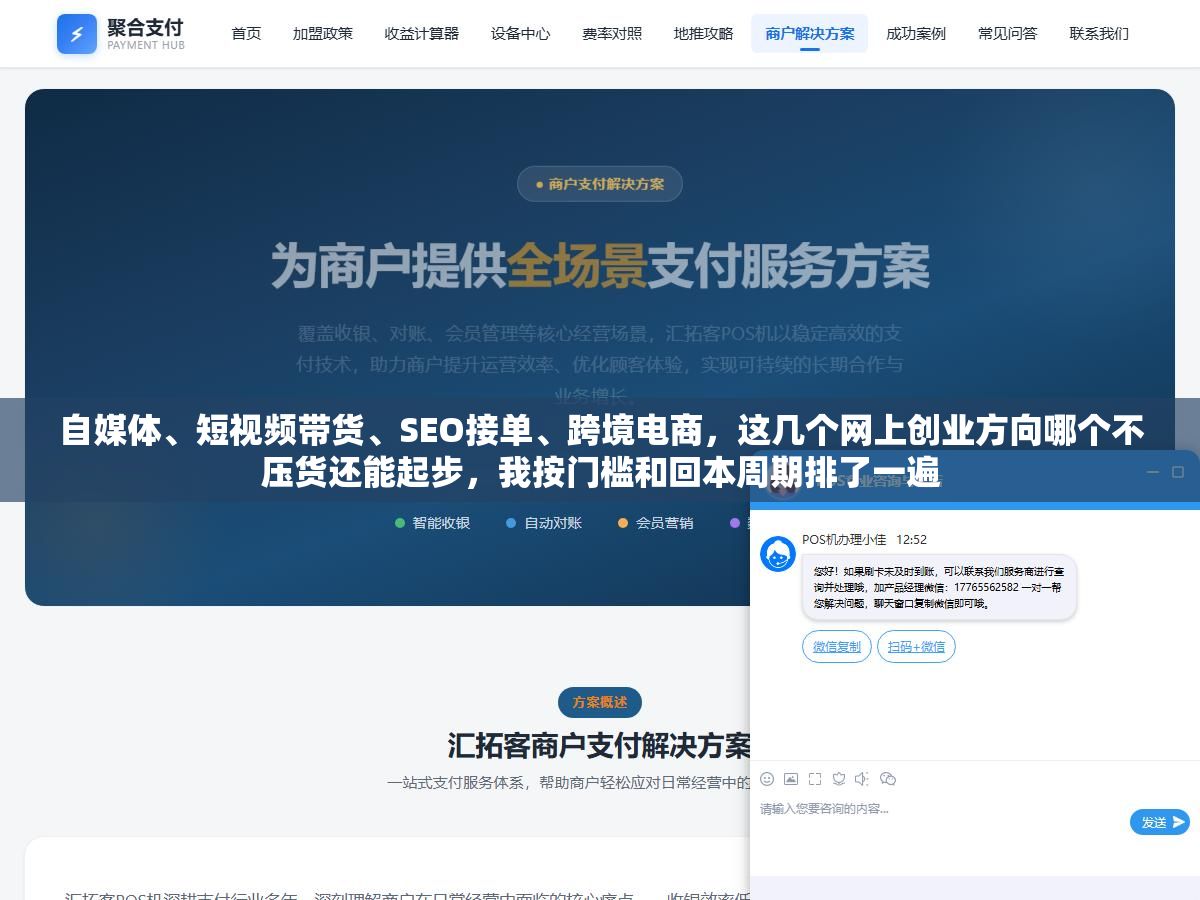Click the 聚合支付 lightning logo icon
The image size is (1200, 900).
point(77,34)
